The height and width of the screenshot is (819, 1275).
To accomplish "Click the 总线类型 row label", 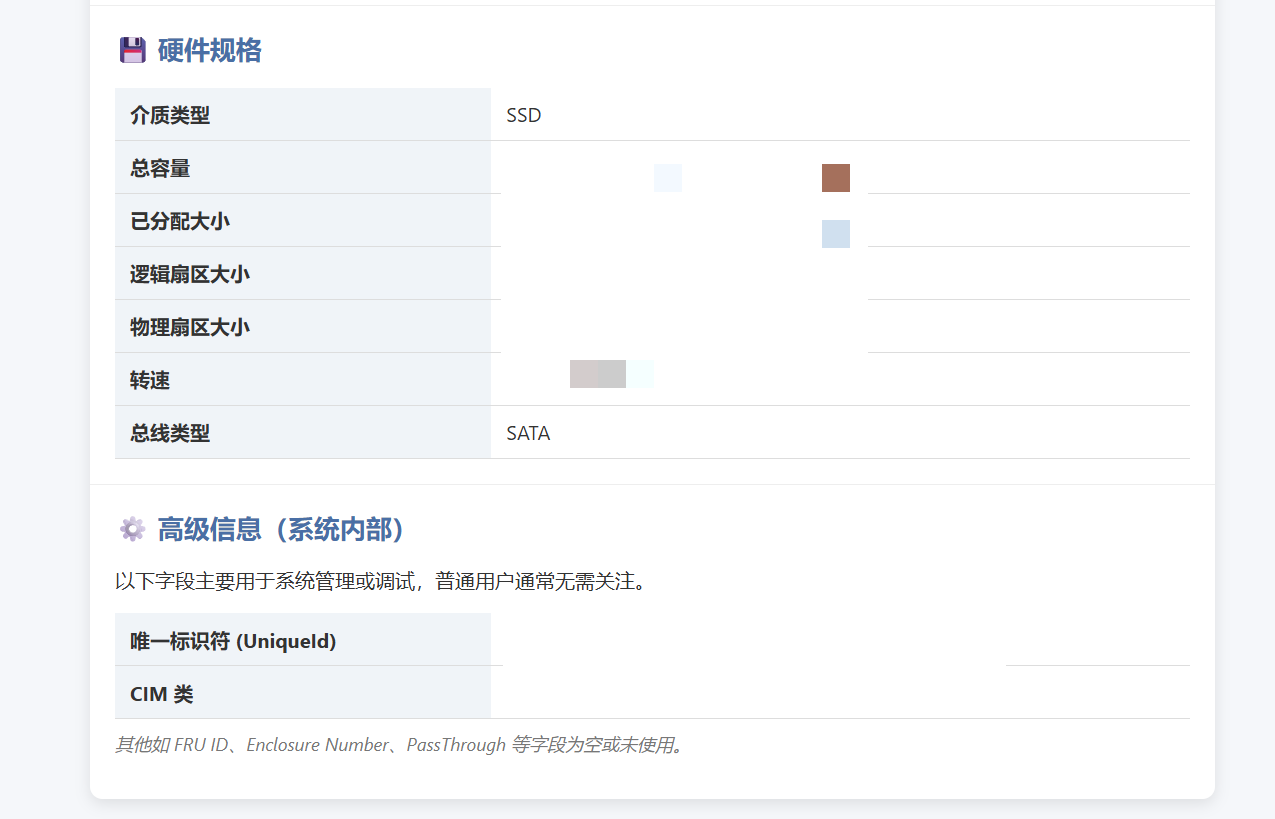I will [303, 433].
